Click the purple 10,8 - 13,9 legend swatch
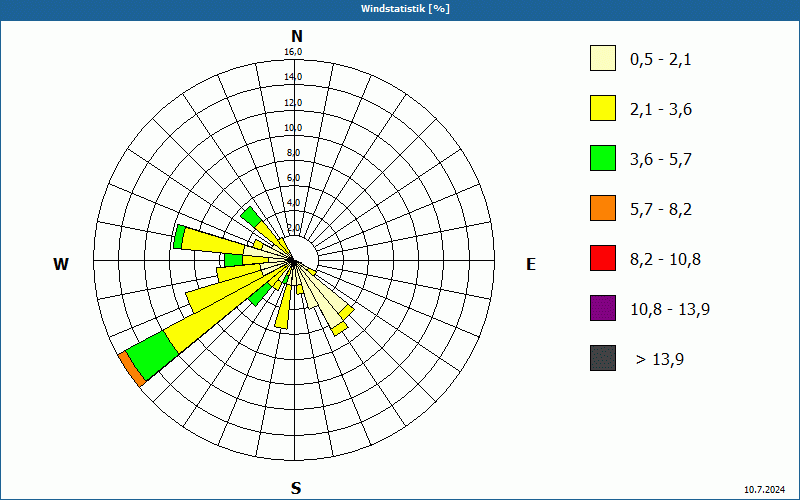This screenshot has height=500, width=800. [603, 308]
